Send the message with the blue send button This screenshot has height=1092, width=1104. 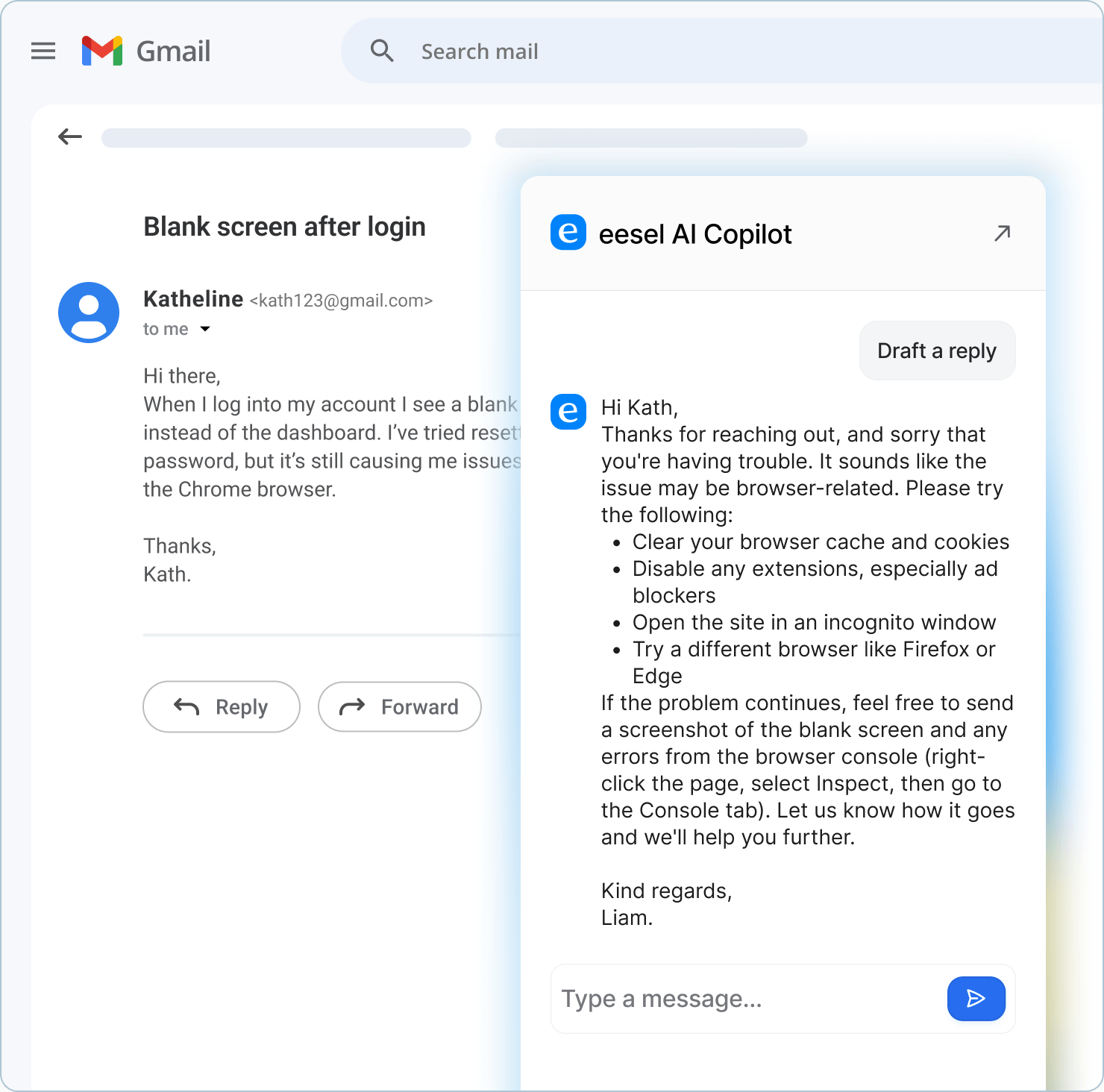pos(976,999)
